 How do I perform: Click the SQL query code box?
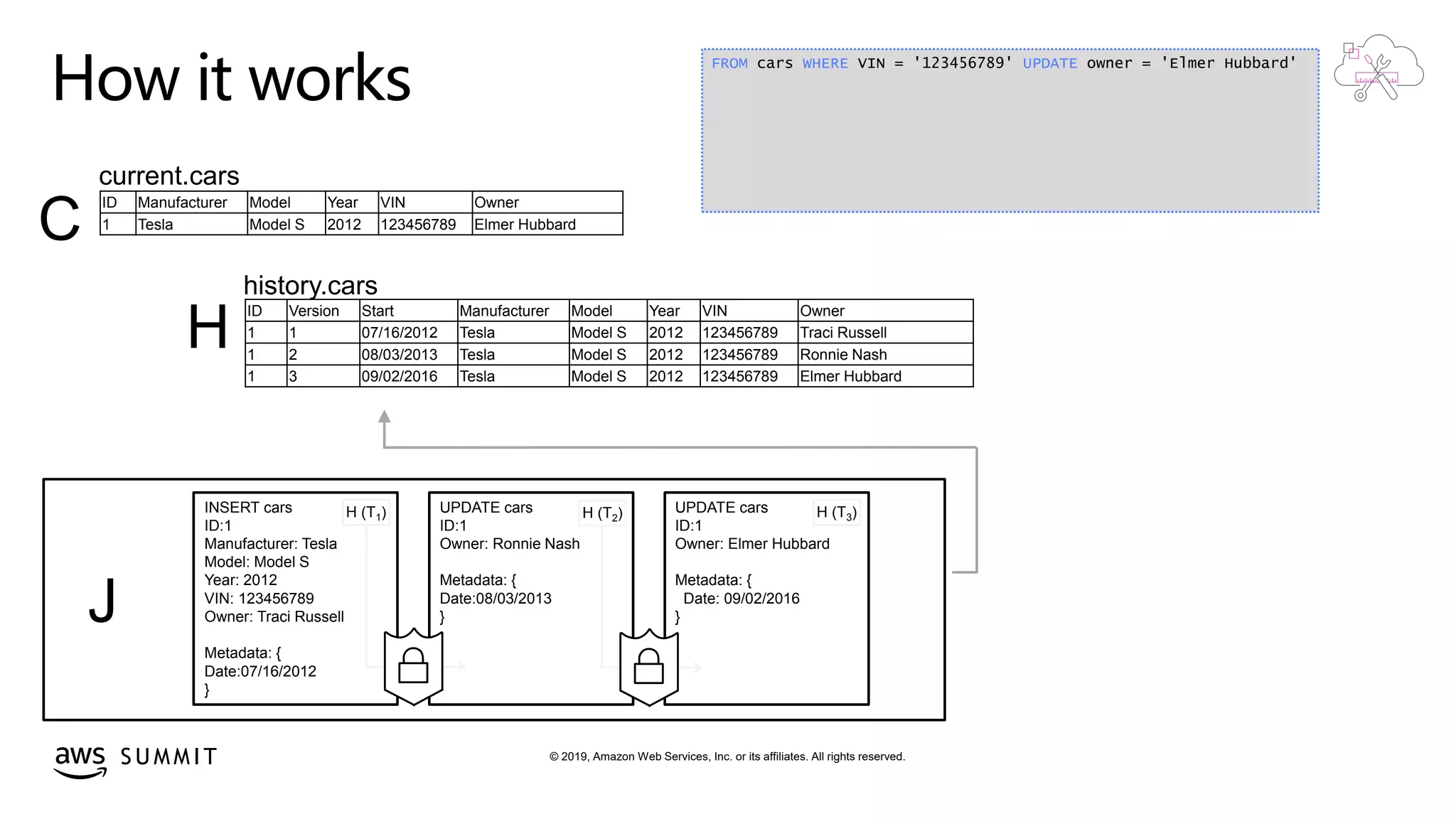pos(1010,131)
